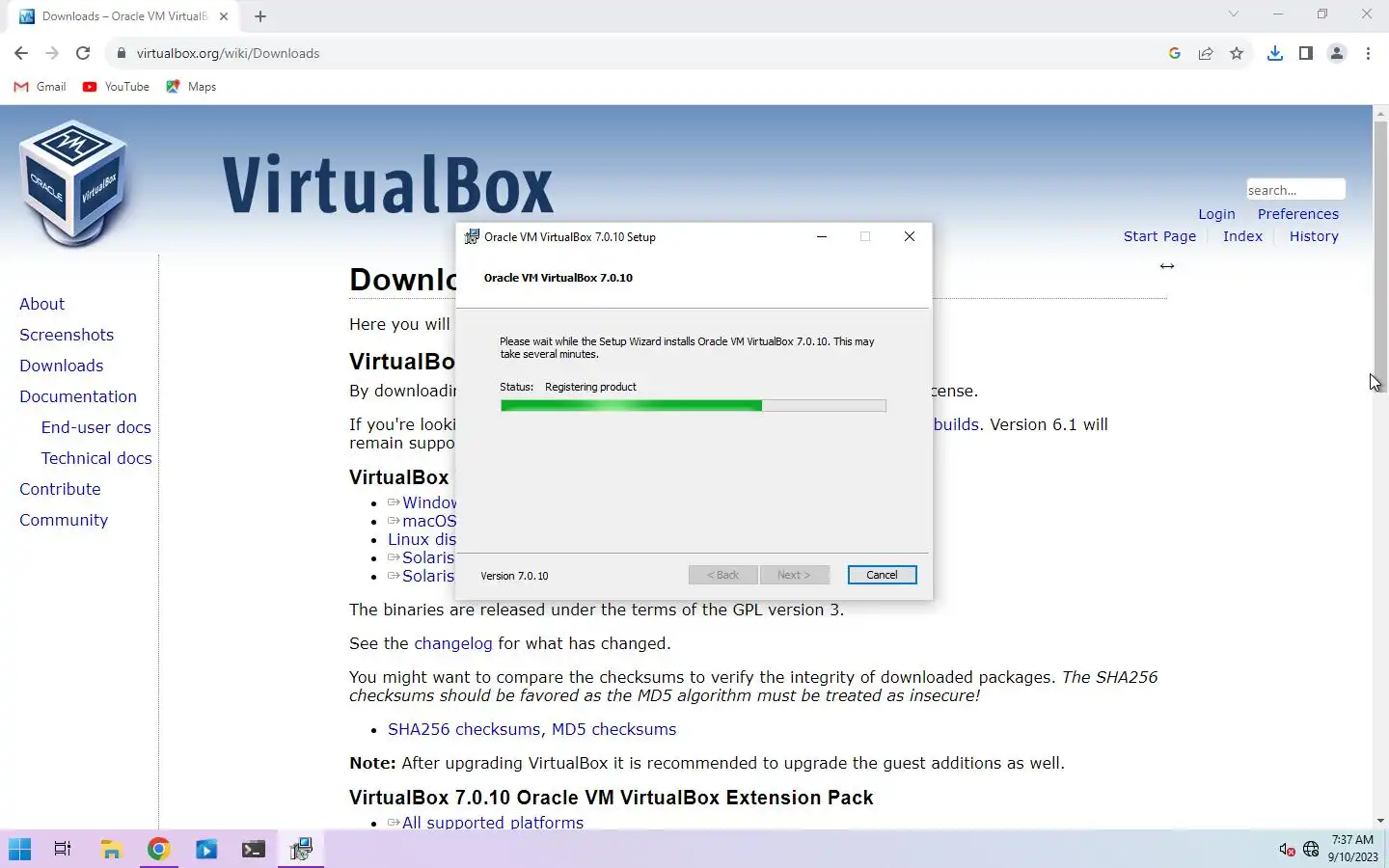
Task: Open the changelog link
Action: click(453, 643)
